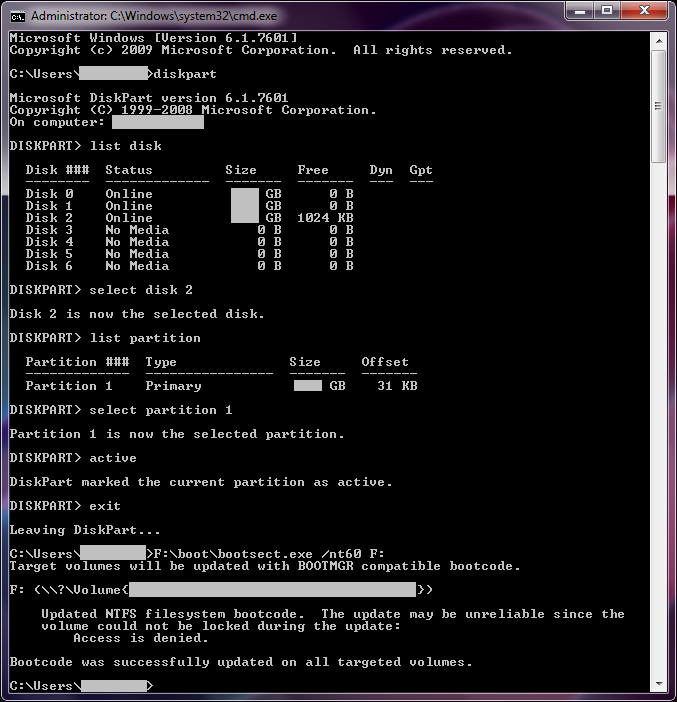
Task: Maximize the command prompt window
Action: click(x=607, y=11)
